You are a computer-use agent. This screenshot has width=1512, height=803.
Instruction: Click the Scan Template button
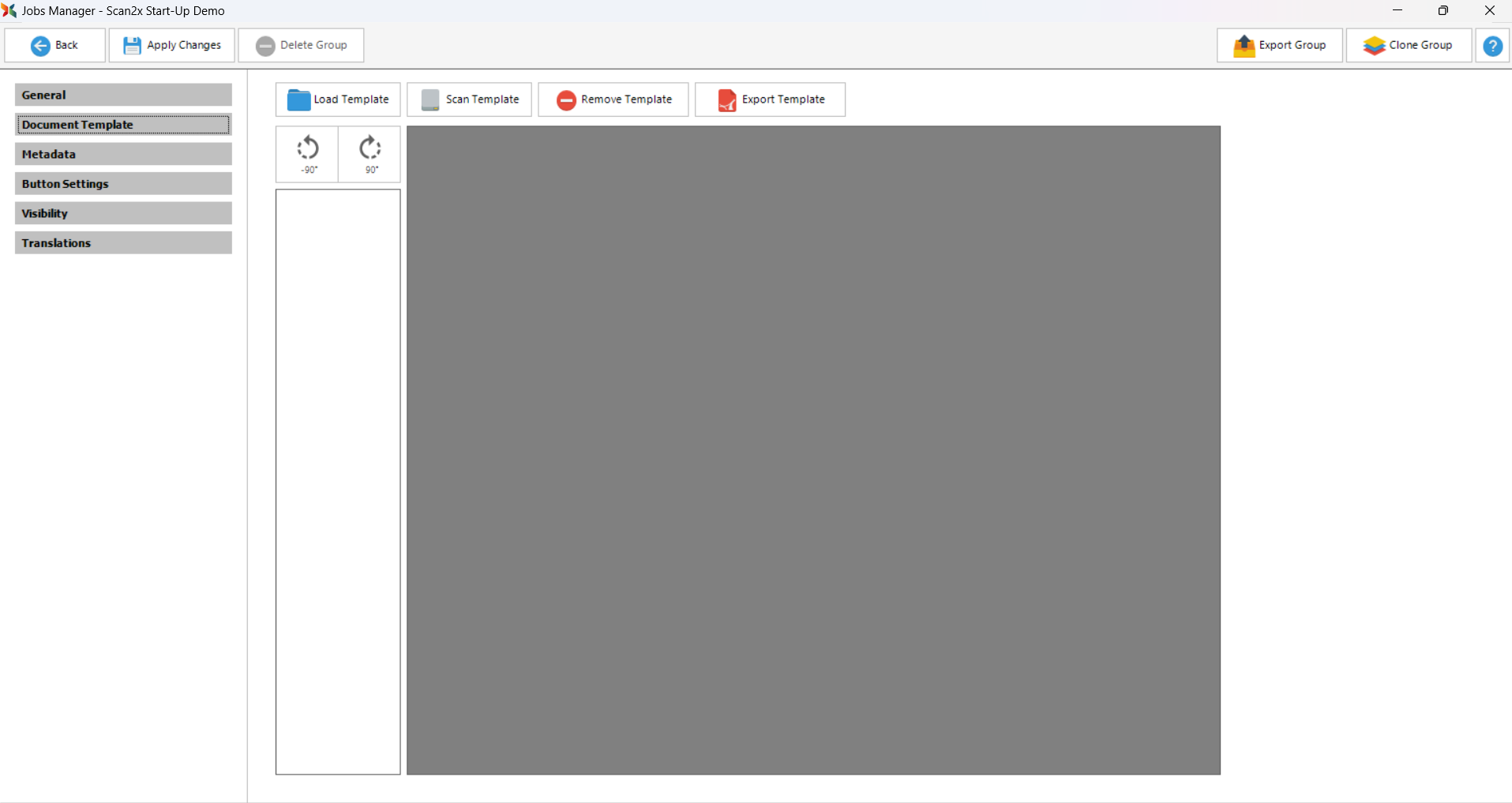tap(470, 99)
